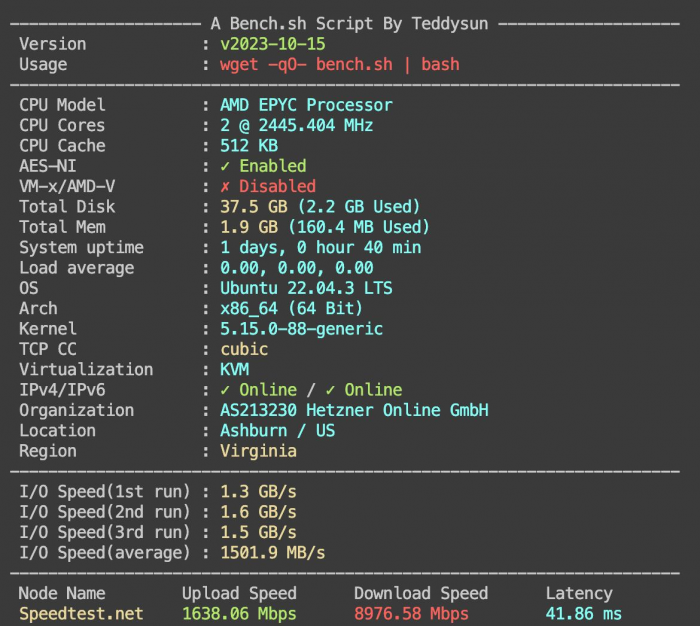Click the system uptime value
The width and height of the screenshot is (700, 626).
point(320,248)
